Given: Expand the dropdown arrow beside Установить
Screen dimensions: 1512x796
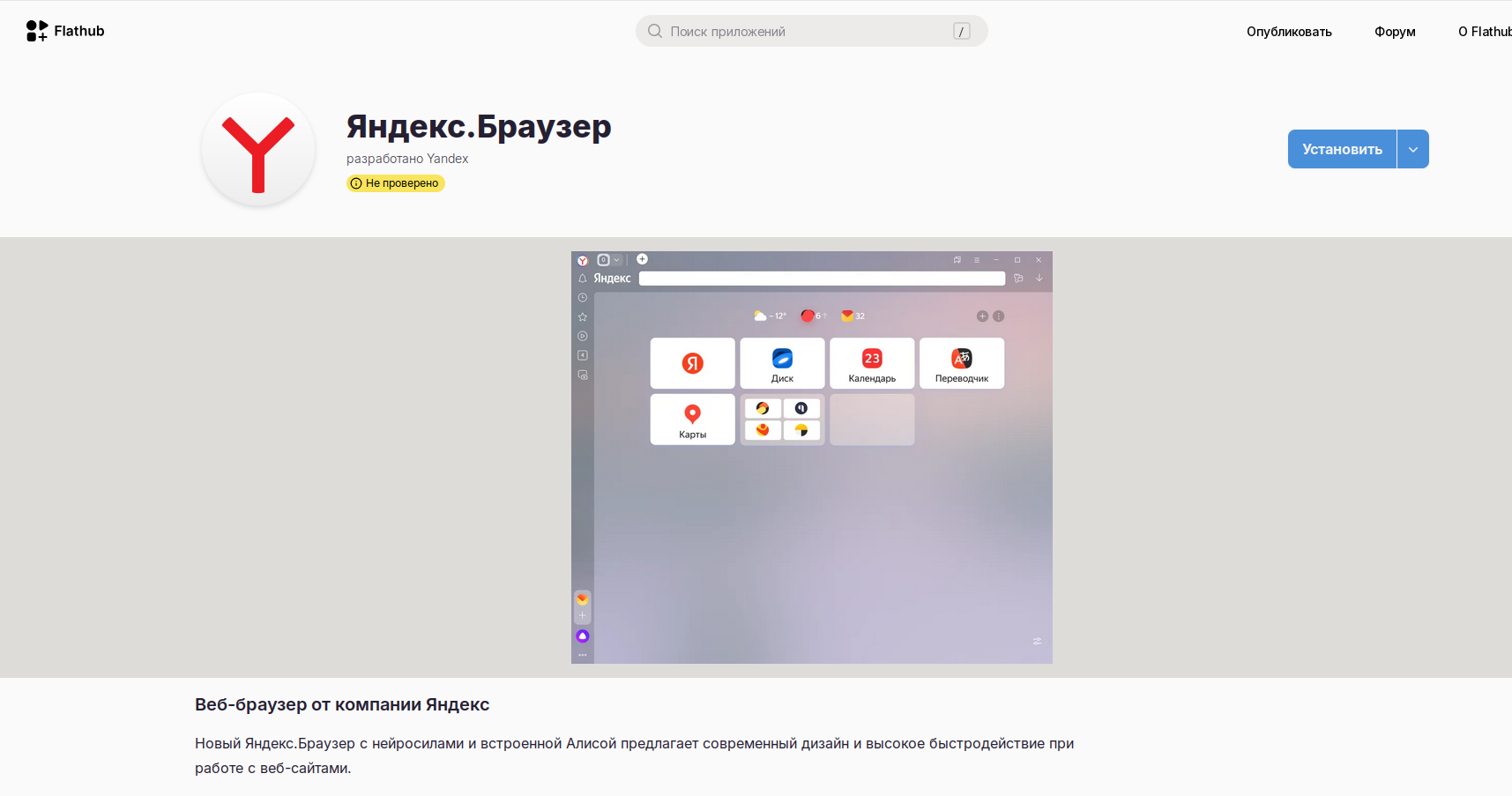Looking at the screenshot, I should tap(1413, 149).
